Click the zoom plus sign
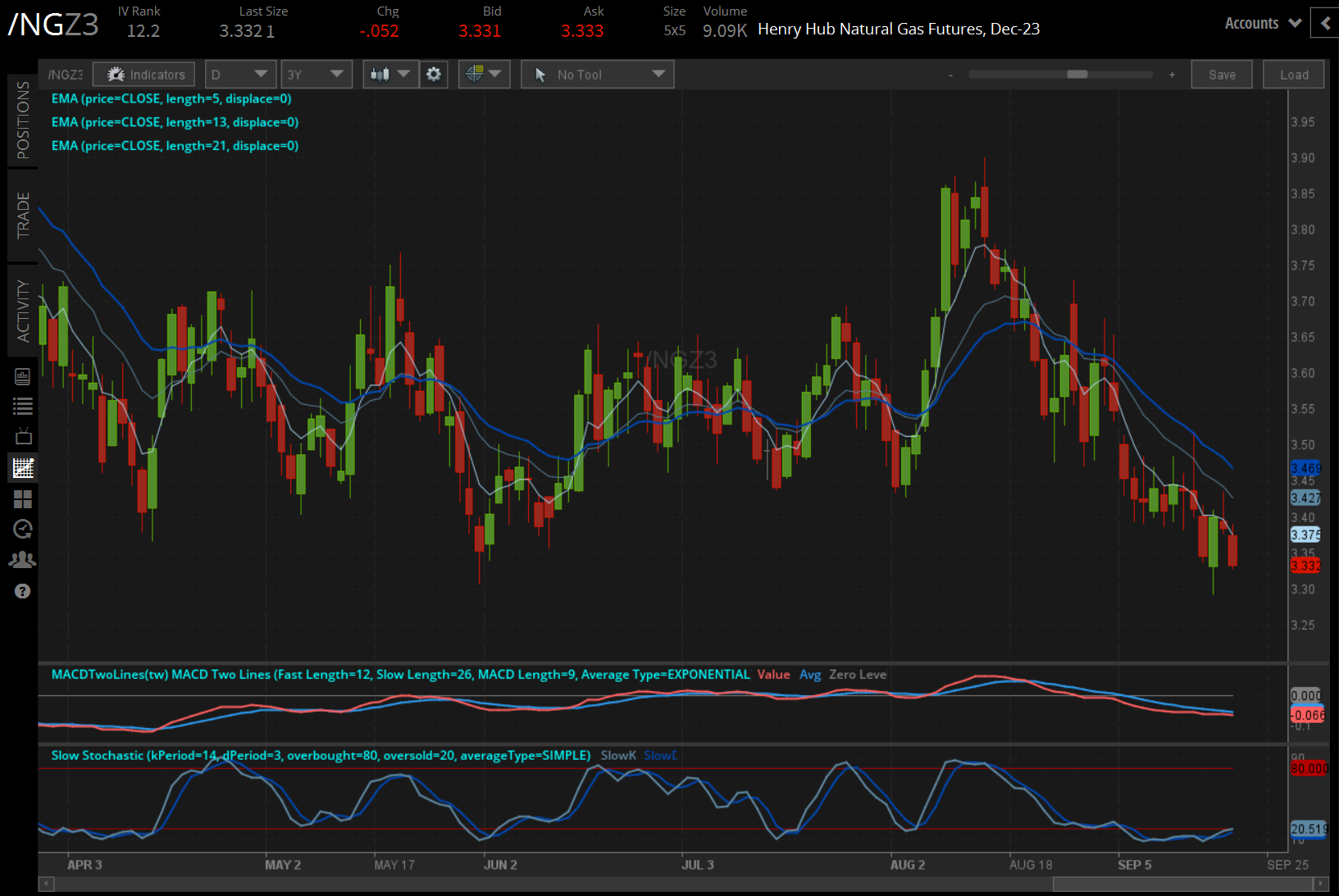Viewport: 1339px width, 896px height. pos(1172,75)
